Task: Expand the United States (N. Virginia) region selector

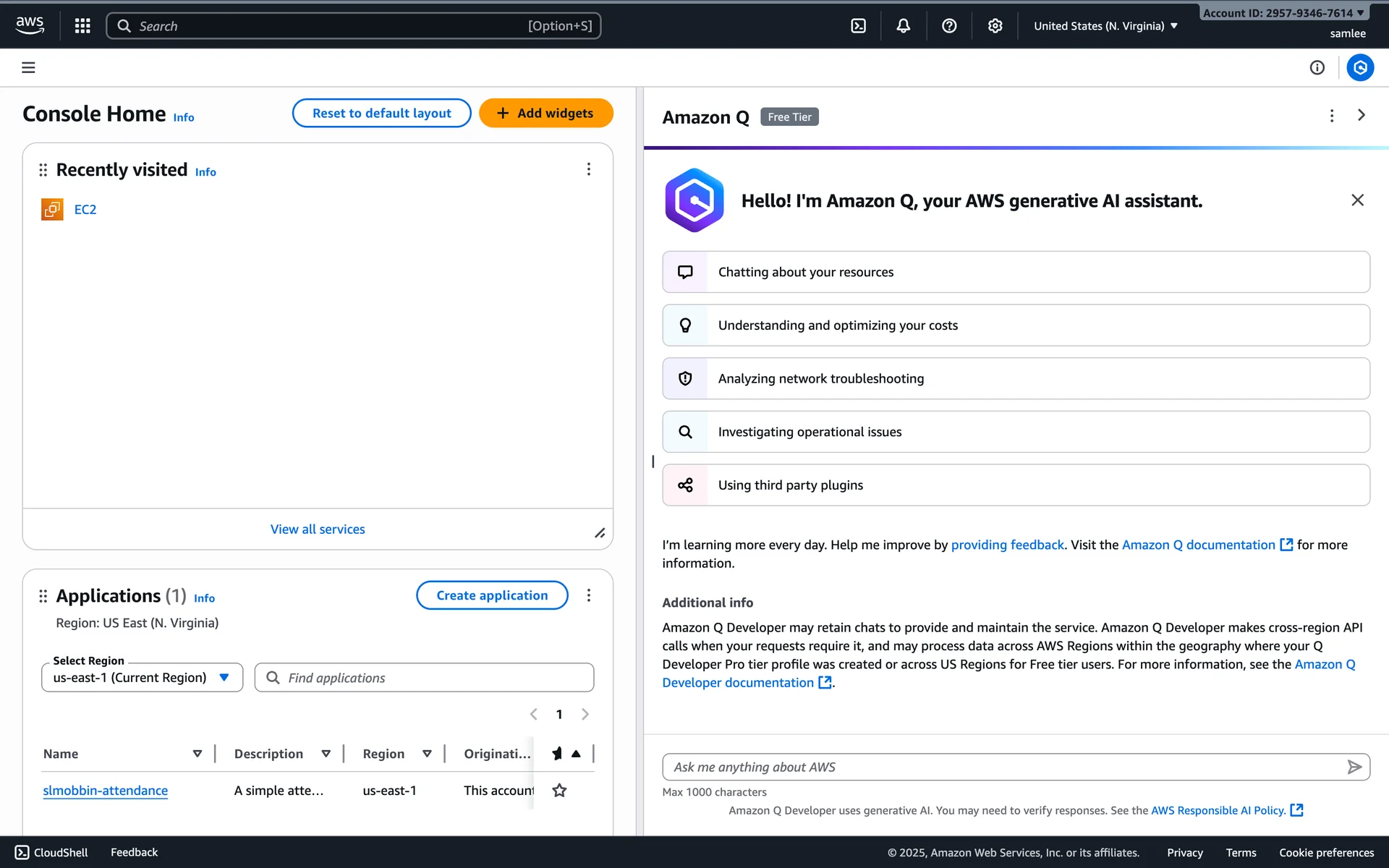Action: [1105, 26]
